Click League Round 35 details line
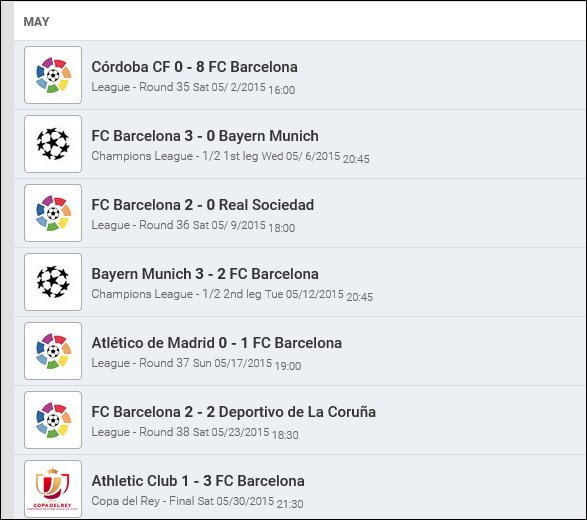Viewport: 587px width, 520px height. (193, 88)
